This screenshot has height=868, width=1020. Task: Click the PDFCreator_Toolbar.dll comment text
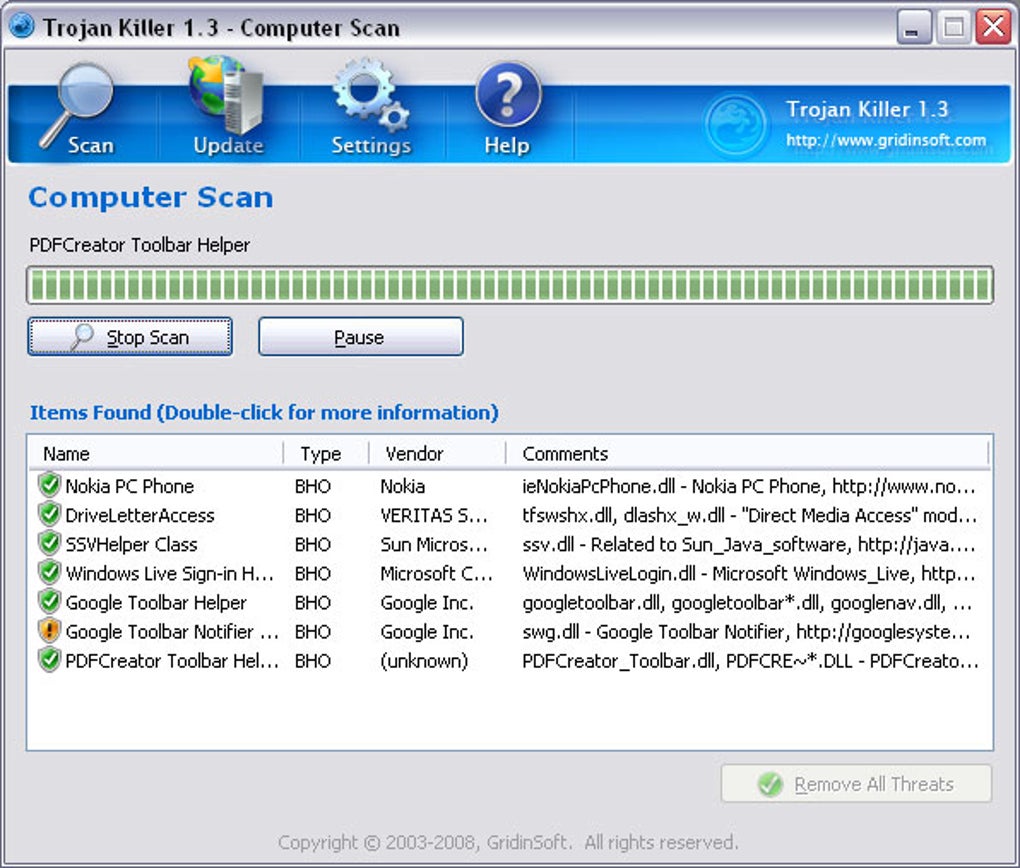coord(750,660)
